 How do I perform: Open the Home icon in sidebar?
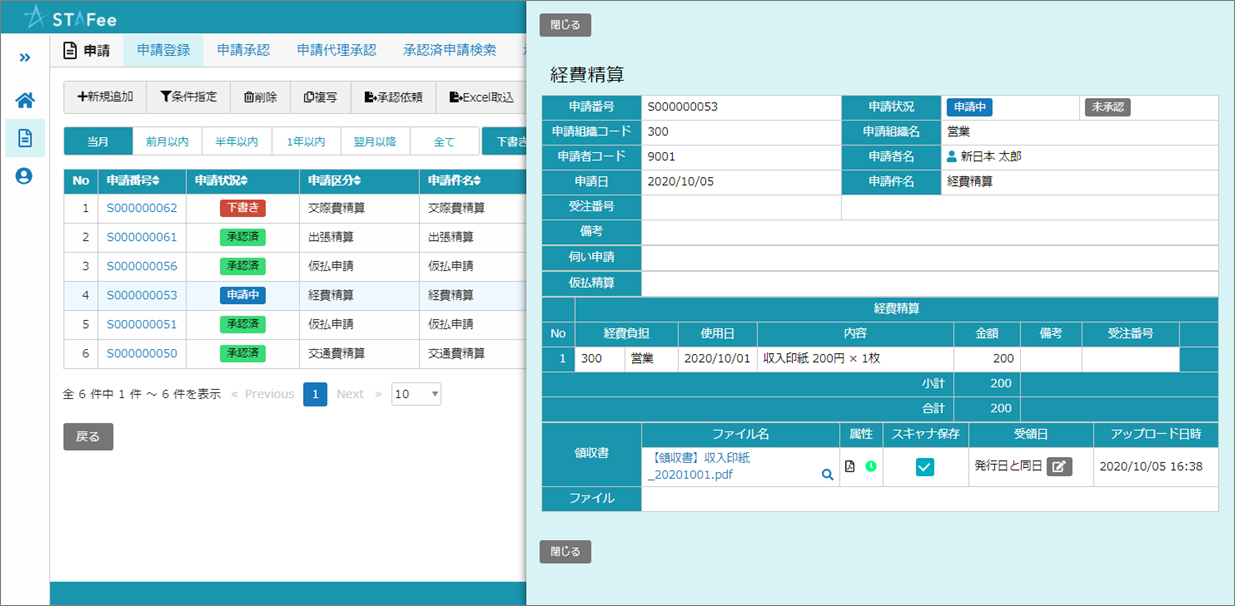pos(25,100)
